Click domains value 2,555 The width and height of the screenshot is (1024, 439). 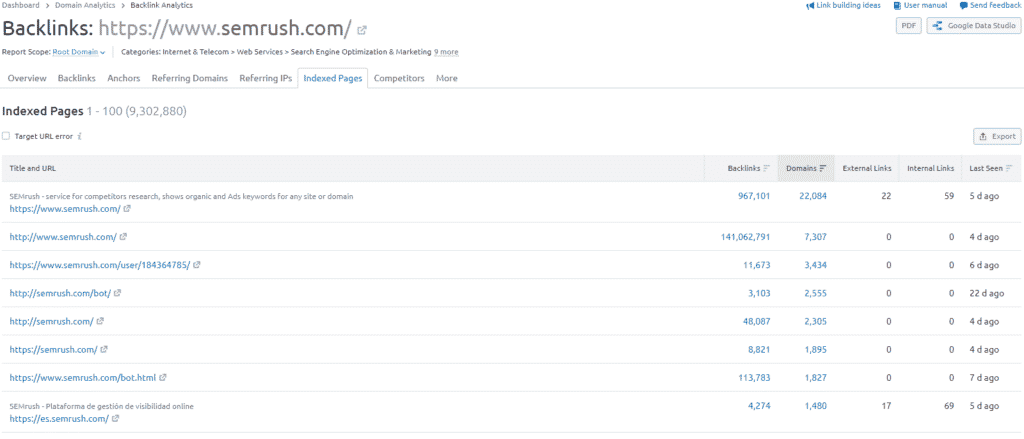pyautogui.click(x=816, y=293)
